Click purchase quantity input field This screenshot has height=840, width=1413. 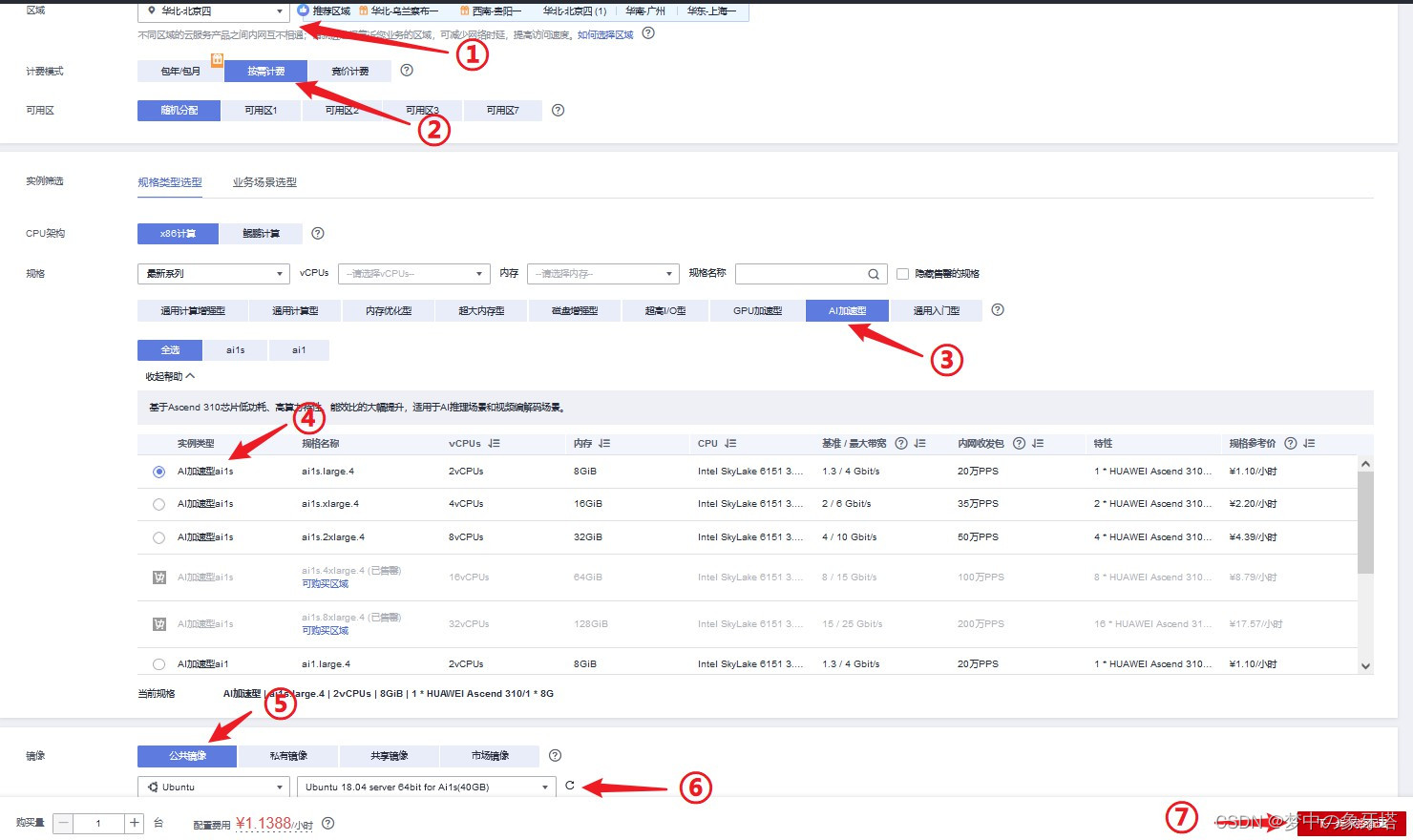coord(98,823)
